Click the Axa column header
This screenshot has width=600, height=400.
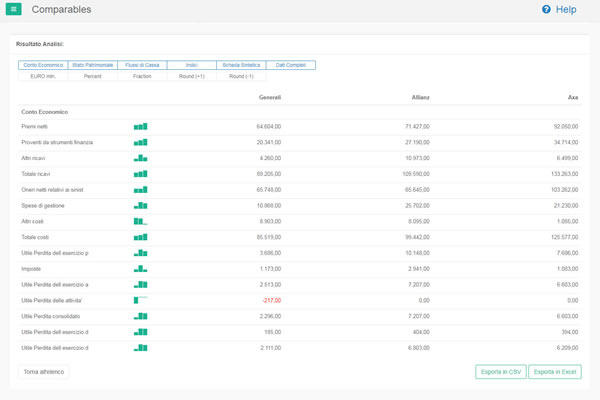point(573,97)
